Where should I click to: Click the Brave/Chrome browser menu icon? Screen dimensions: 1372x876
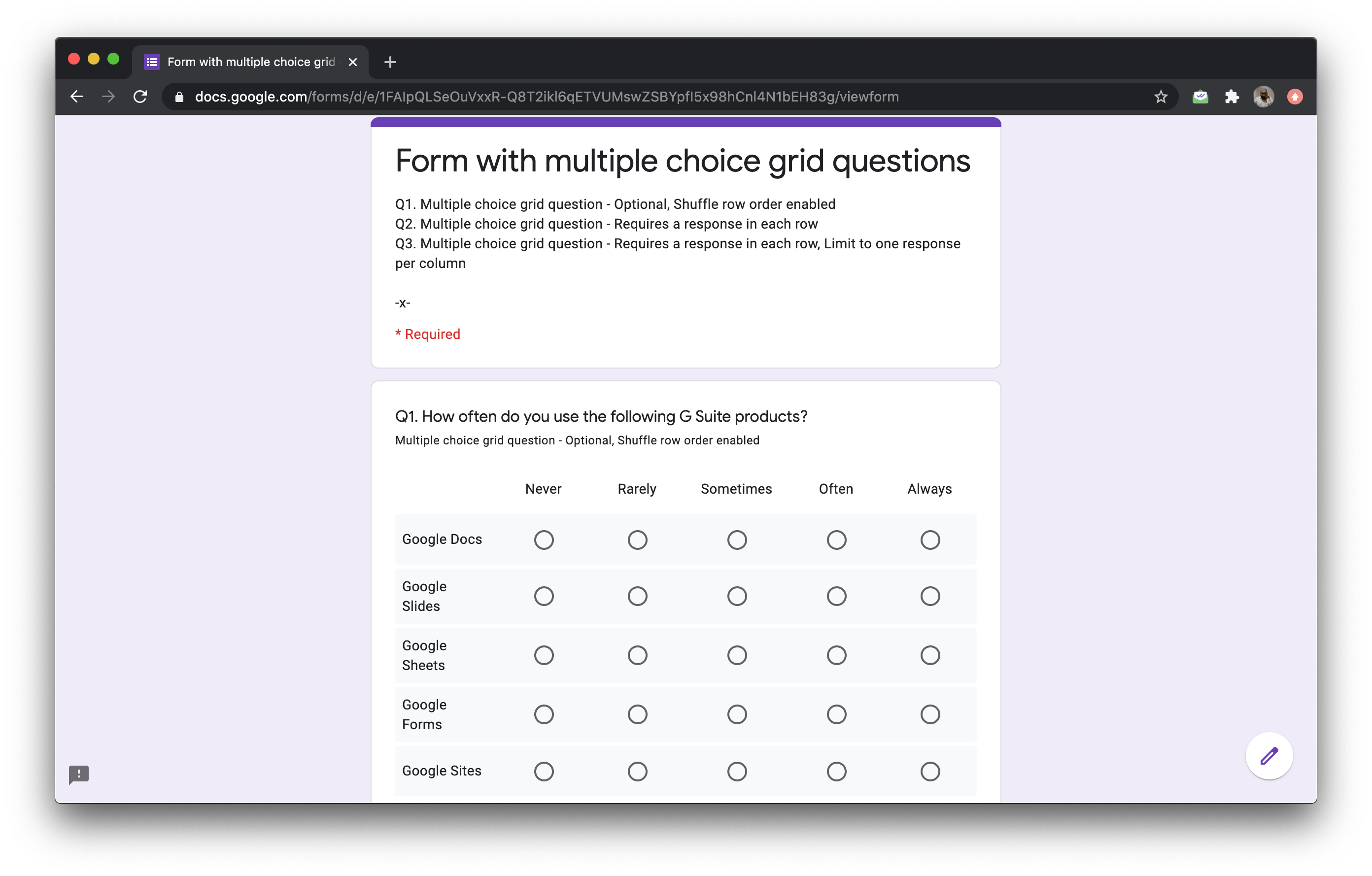tap(1296, 97)
